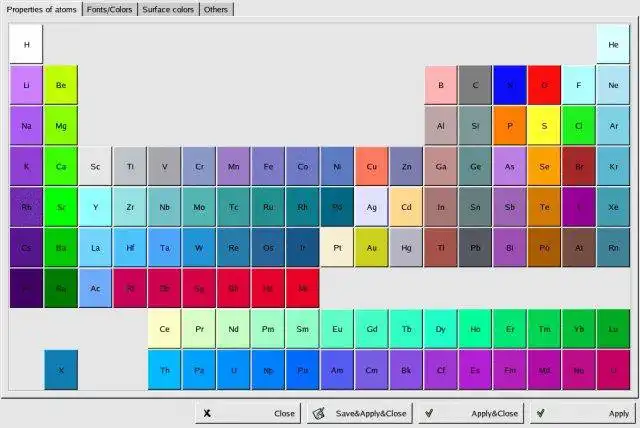
Task: Click the Cerium (Ce) lanthanide cell
Action: pos(164,329)
